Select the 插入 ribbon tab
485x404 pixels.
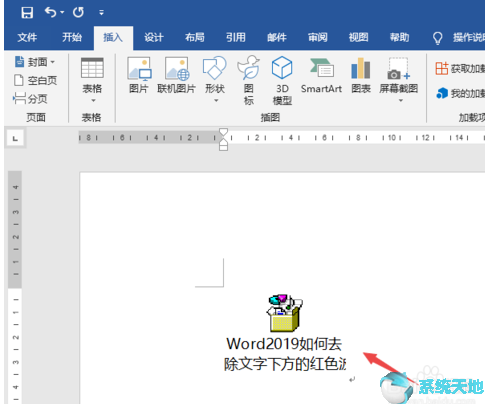(x=113, y=37)
